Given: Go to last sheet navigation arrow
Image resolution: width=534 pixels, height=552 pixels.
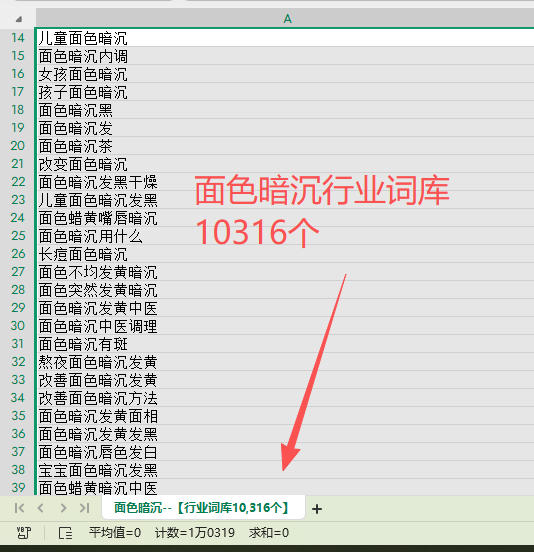Looking at the screenshot, I should [x=84, y=508].
